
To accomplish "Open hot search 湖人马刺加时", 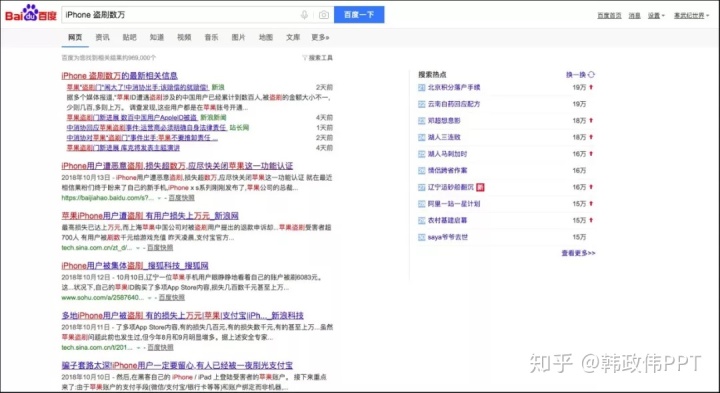I will pos(447,154).
